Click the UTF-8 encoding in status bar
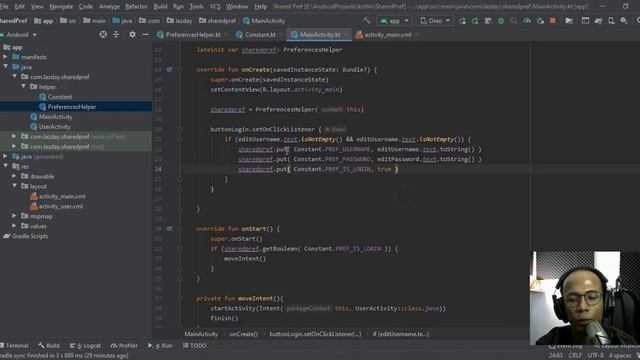 pos(596,356)
